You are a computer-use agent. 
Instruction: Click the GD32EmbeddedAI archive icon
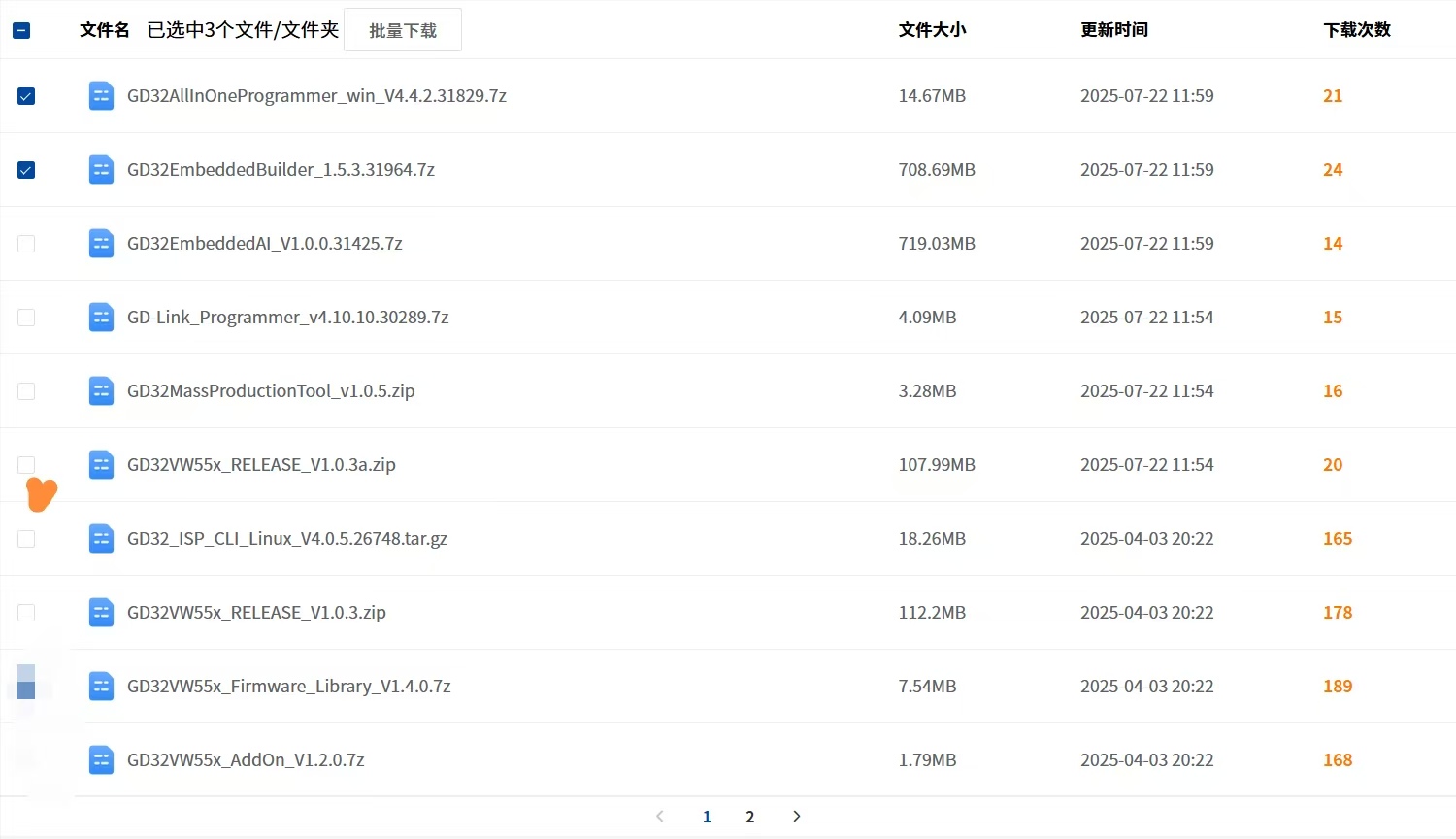[x=101, y=244]
